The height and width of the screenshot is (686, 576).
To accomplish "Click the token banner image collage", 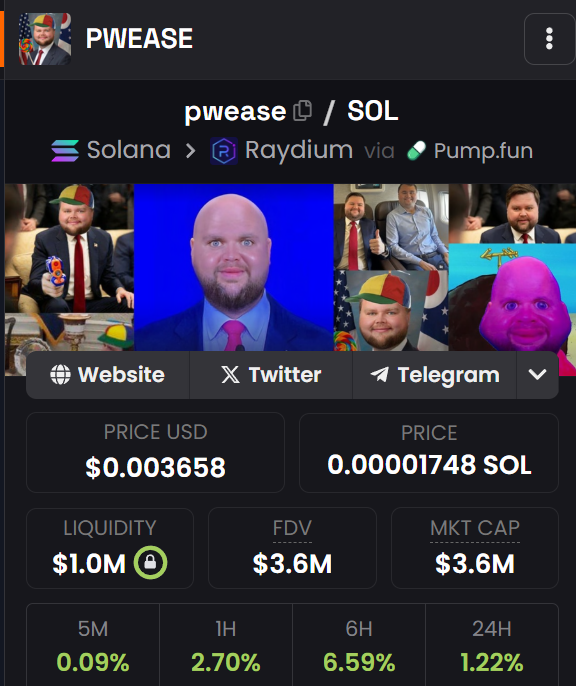I will [x=290, y=267].
